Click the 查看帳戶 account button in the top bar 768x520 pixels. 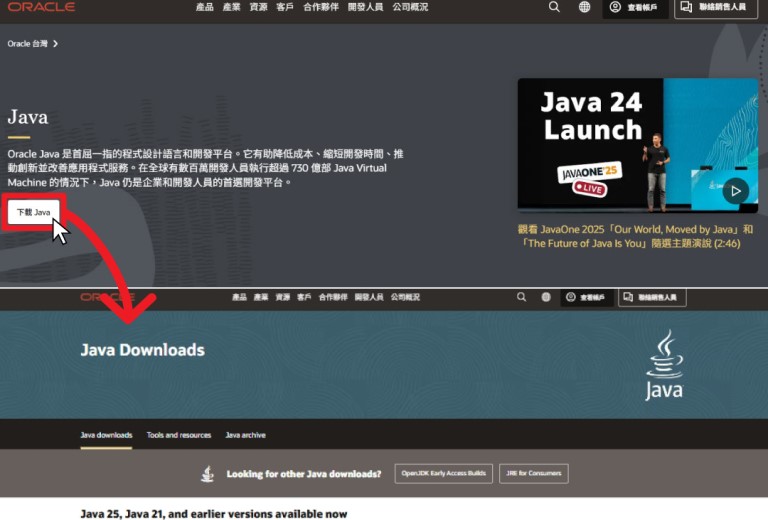[x=635, y=7]
